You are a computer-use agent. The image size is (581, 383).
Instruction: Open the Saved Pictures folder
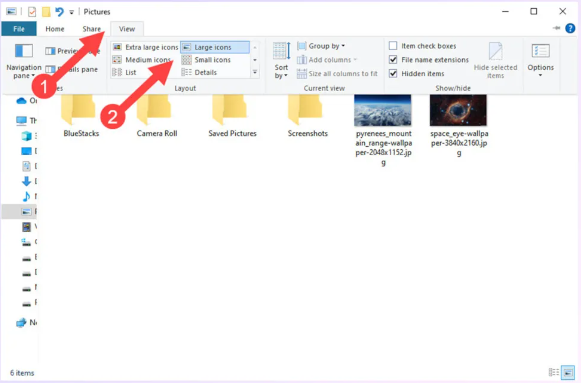tap(232, 116)
